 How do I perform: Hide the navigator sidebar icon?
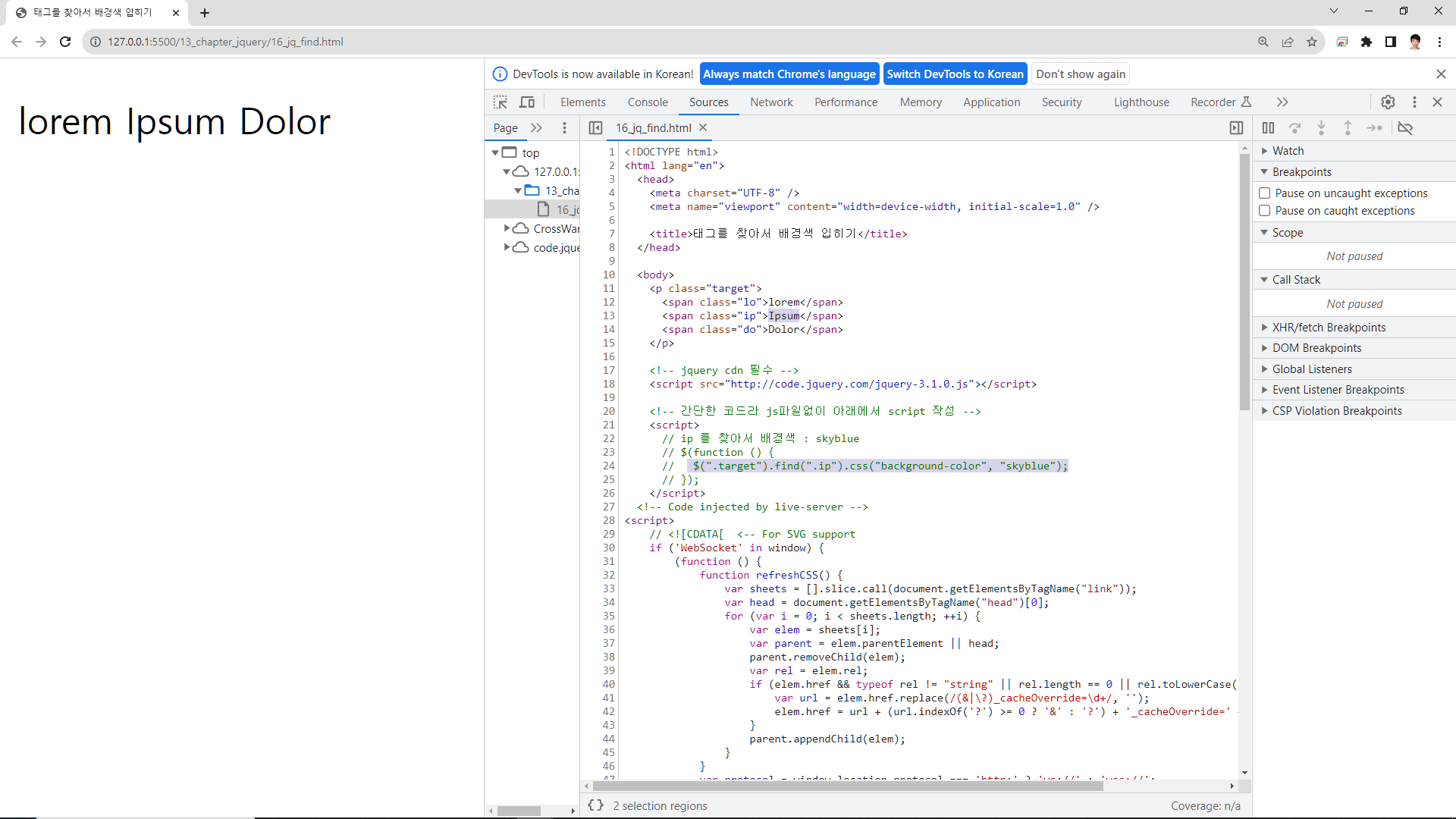[x=595, y=128]
